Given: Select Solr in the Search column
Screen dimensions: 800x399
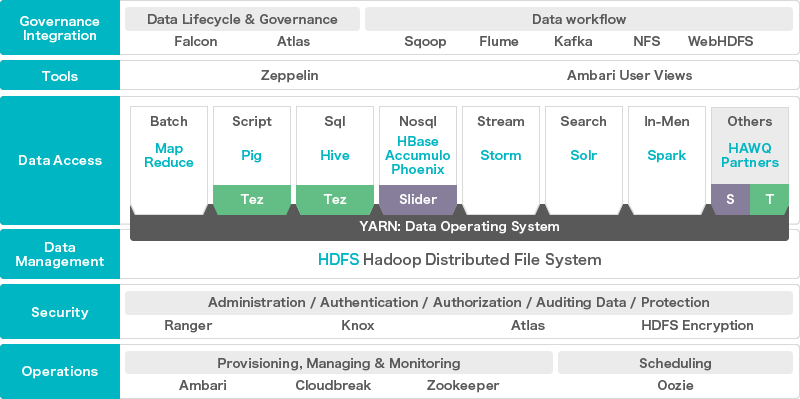Looking at the screenshot, I should pos(584,156).
